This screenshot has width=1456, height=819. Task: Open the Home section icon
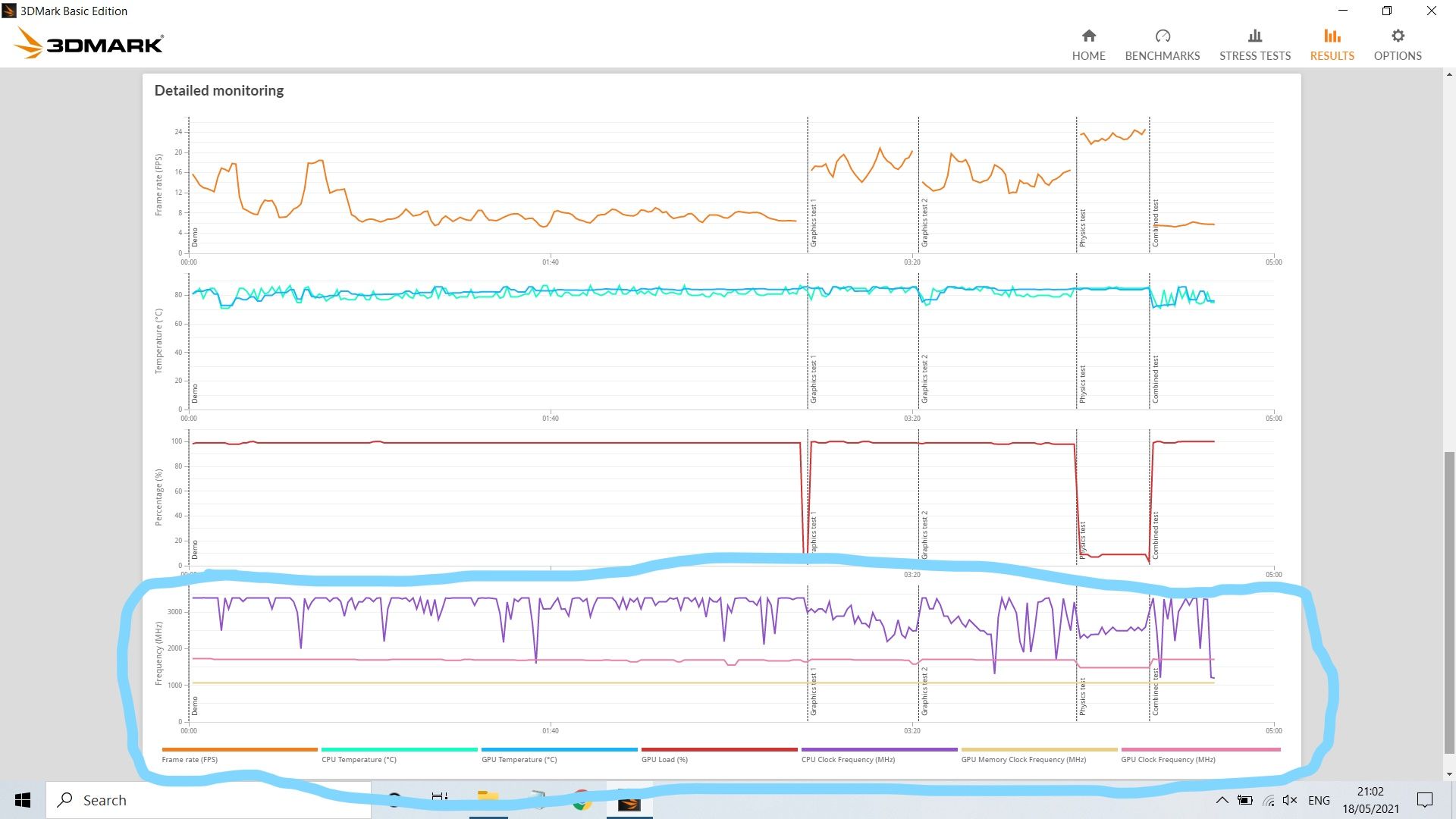point(1088,36)
